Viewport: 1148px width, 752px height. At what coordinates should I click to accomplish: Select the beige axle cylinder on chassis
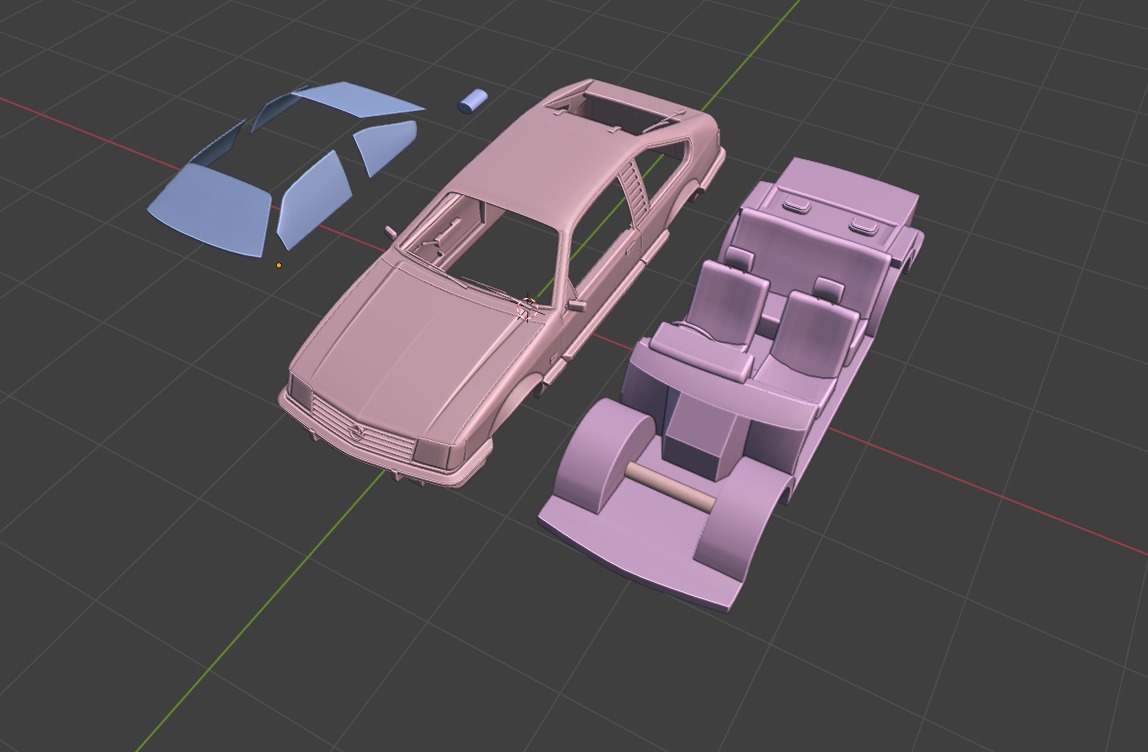pos(670,487)
